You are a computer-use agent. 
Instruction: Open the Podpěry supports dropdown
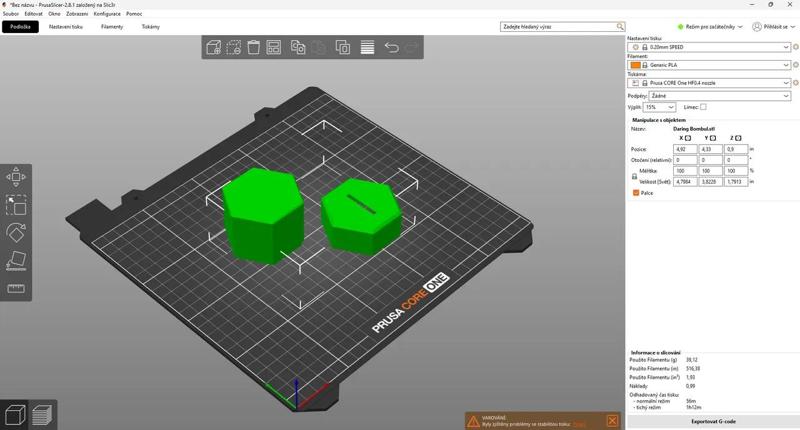point(720,96)
